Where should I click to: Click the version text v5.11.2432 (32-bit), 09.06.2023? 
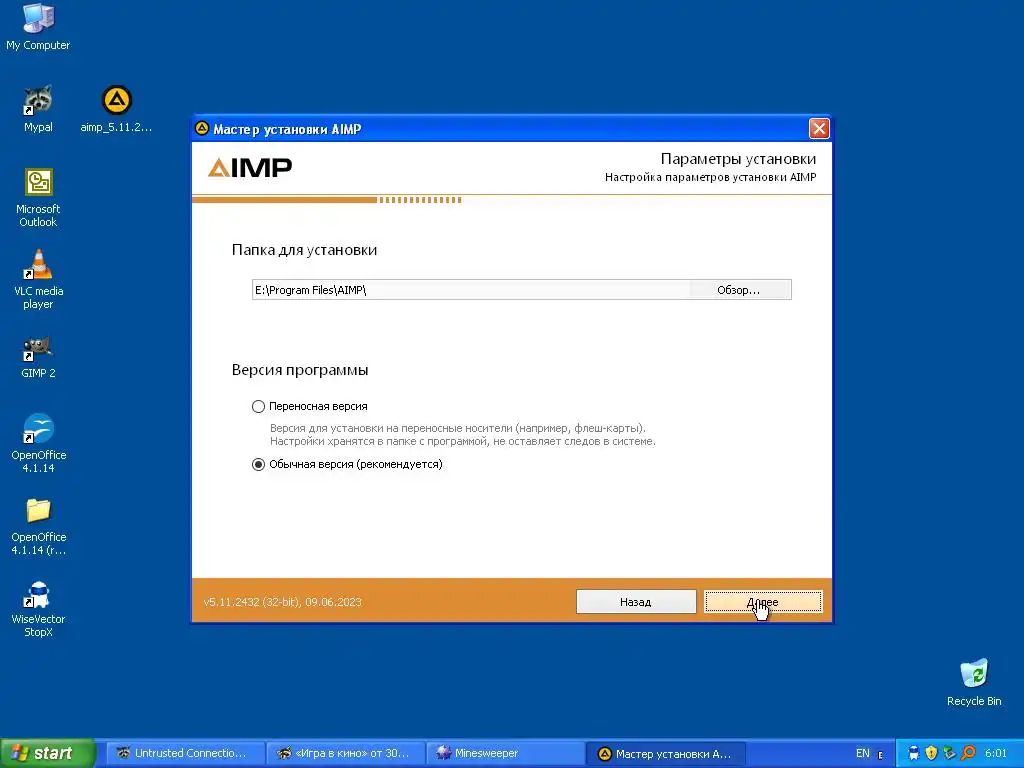click(x=282, y=602)
